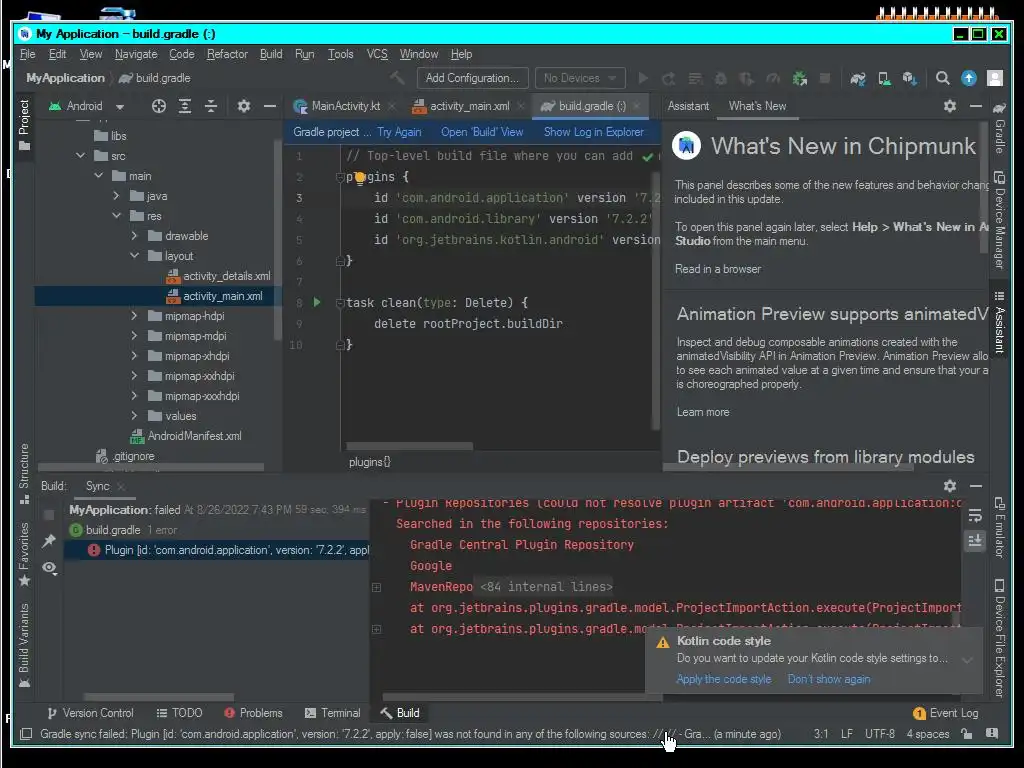Viewport: 1024px width, 768px height.
Task: Toggle the Favorites tool window side tab
Action: click(x=24, y=554)
